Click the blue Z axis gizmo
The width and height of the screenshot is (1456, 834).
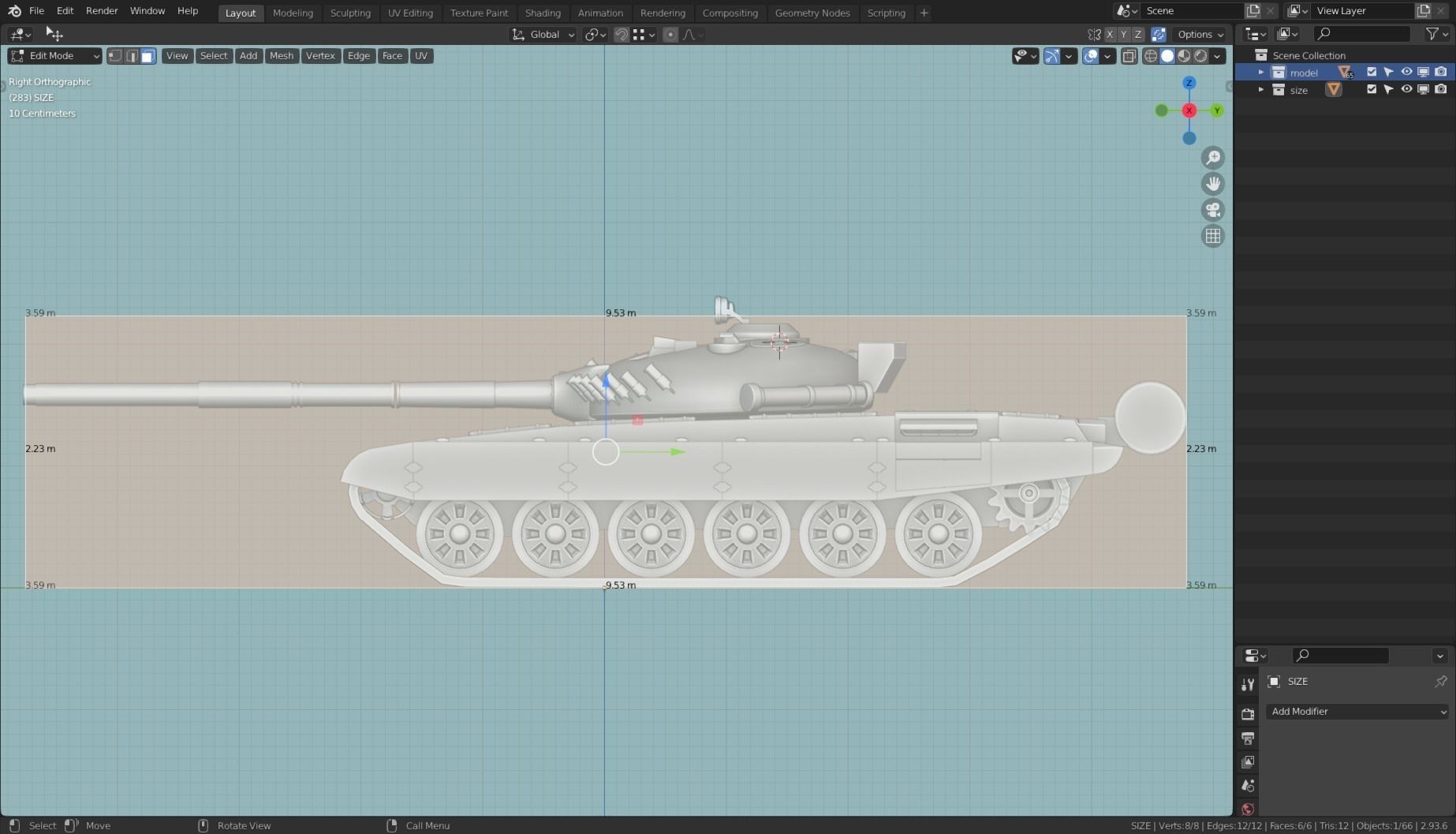pyautogui.click(x=1189, y=83)
